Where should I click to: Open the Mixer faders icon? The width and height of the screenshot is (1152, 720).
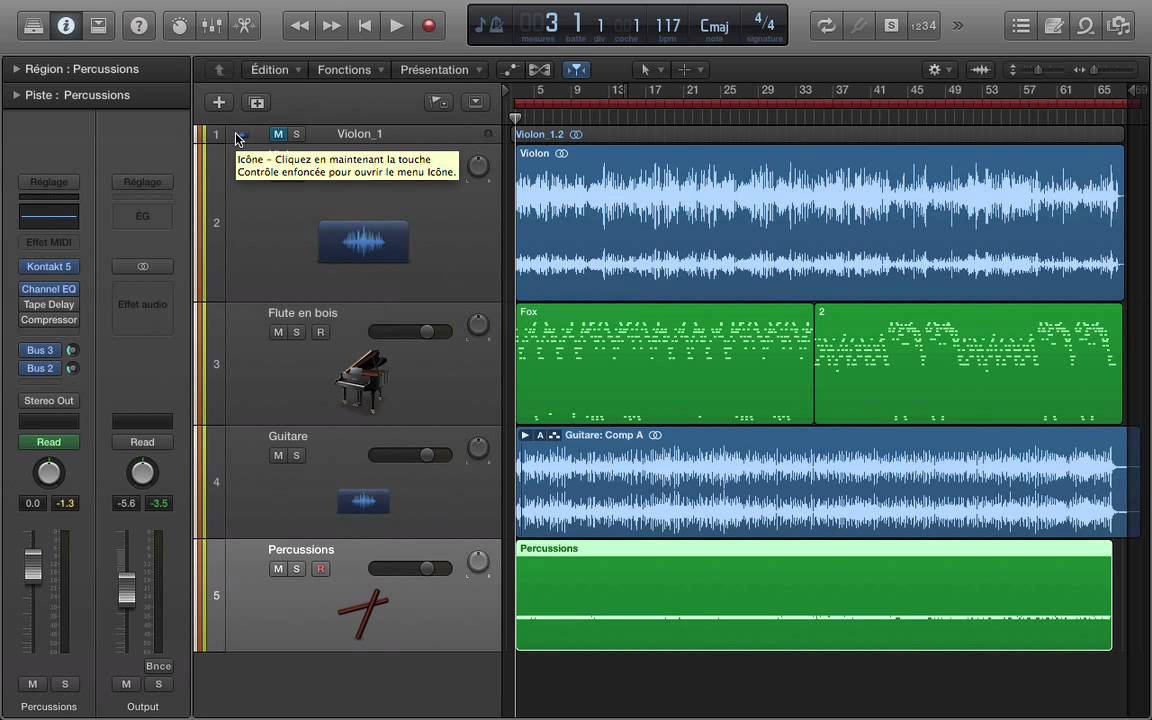[x=212, y=26]
